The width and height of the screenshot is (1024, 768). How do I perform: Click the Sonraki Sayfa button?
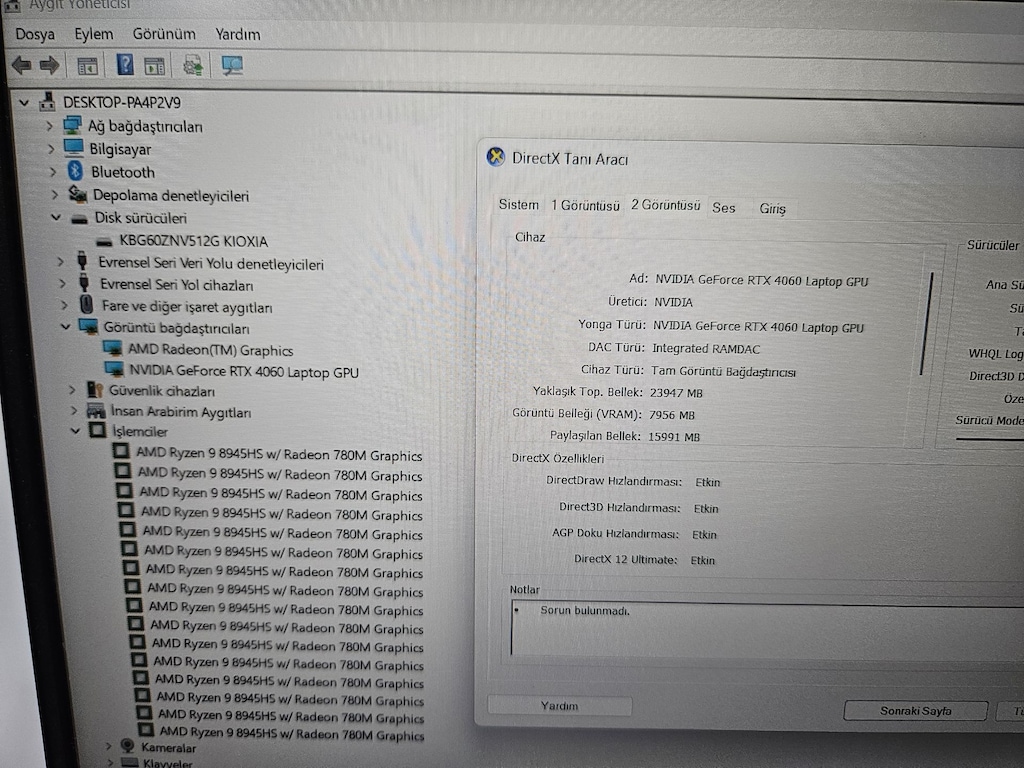[x=916, y=711]
